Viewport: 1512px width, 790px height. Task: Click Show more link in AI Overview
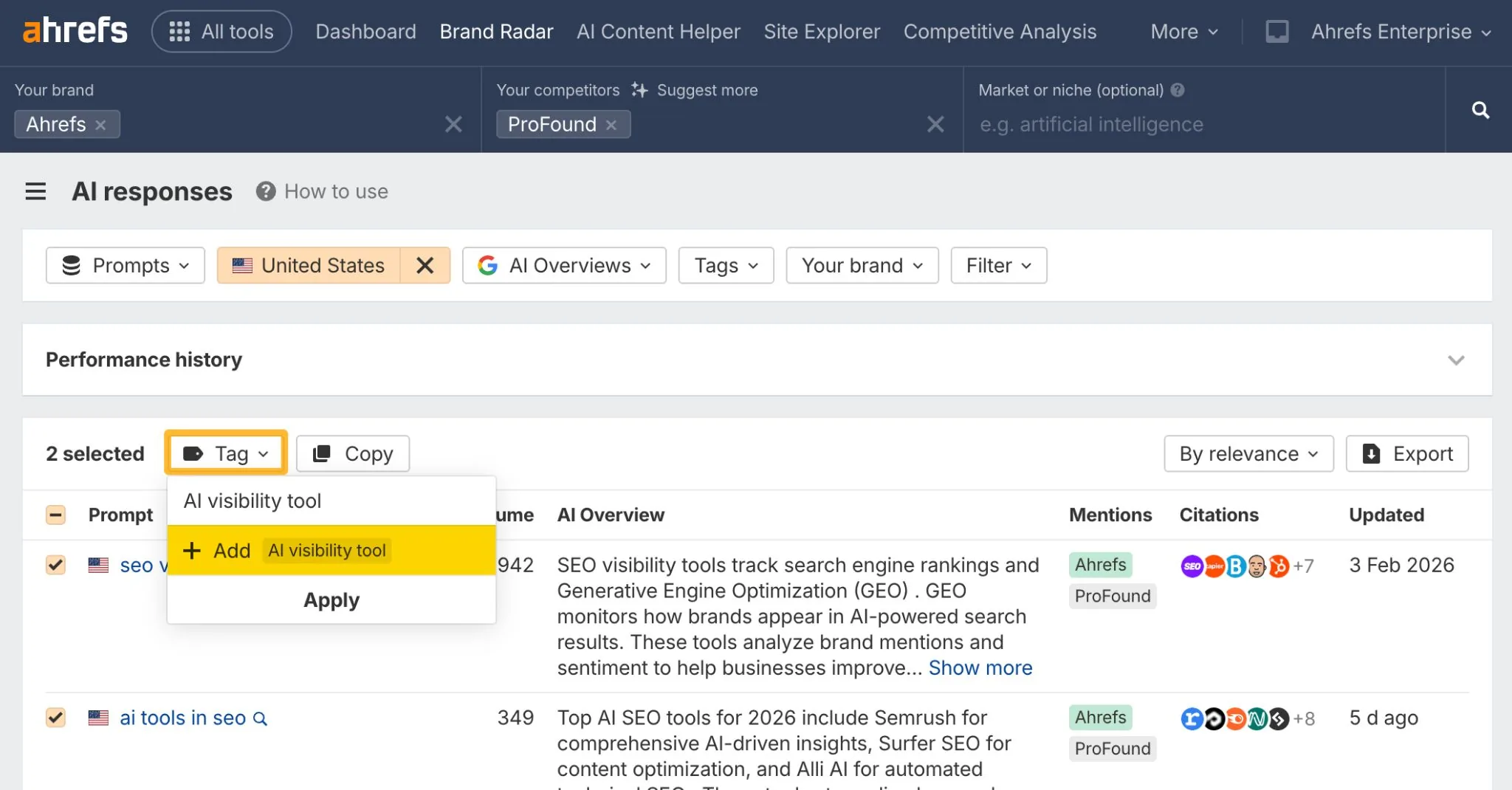click(x=980, y=668)
